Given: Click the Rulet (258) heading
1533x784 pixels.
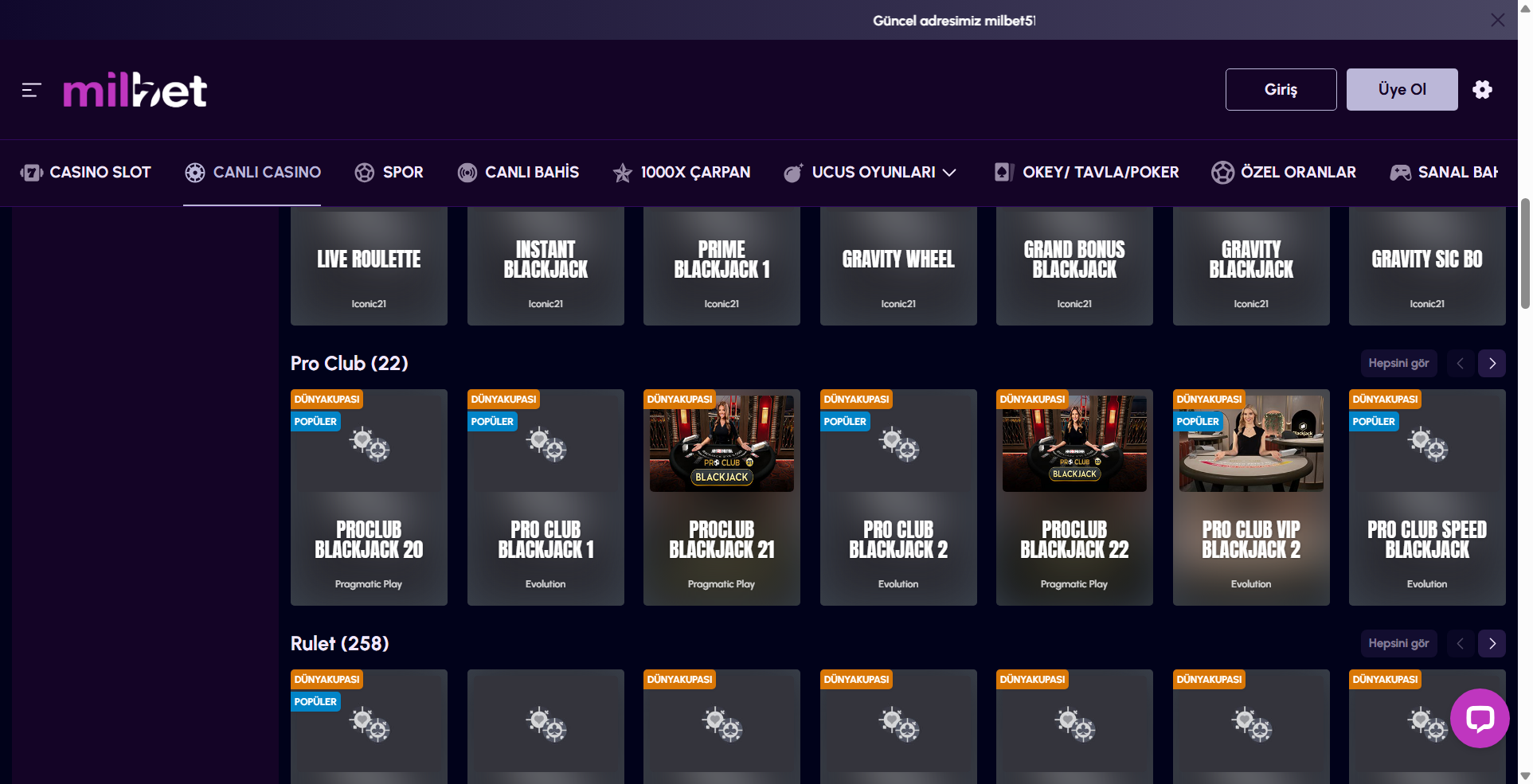Looking at the screenshot, I should click(x=340, y=643).
